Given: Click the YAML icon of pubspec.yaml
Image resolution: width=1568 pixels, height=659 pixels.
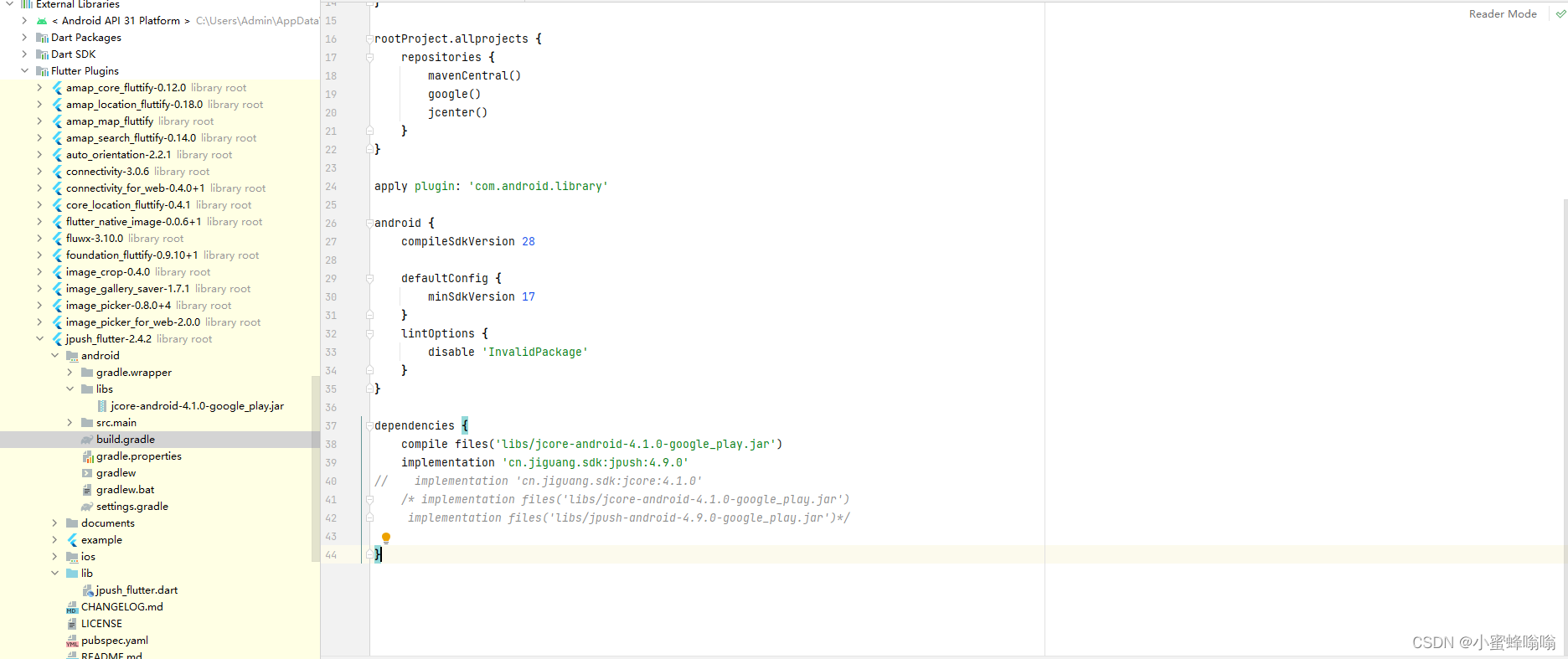Looking at the screenshot, I should 72,641.
